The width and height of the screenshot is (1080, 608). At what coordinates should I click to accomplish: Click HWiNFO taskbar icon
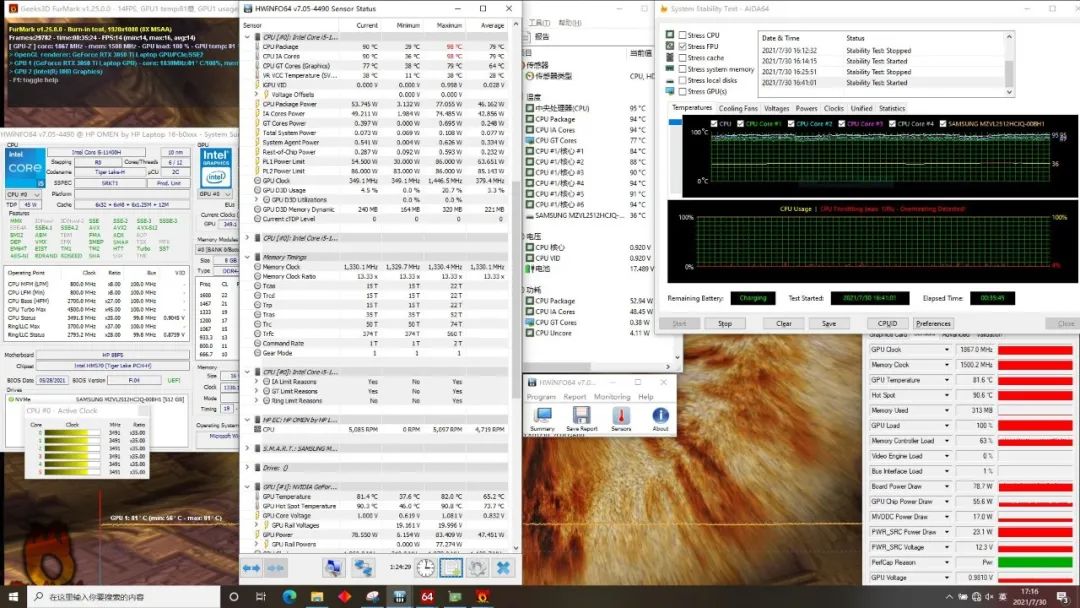399,596
